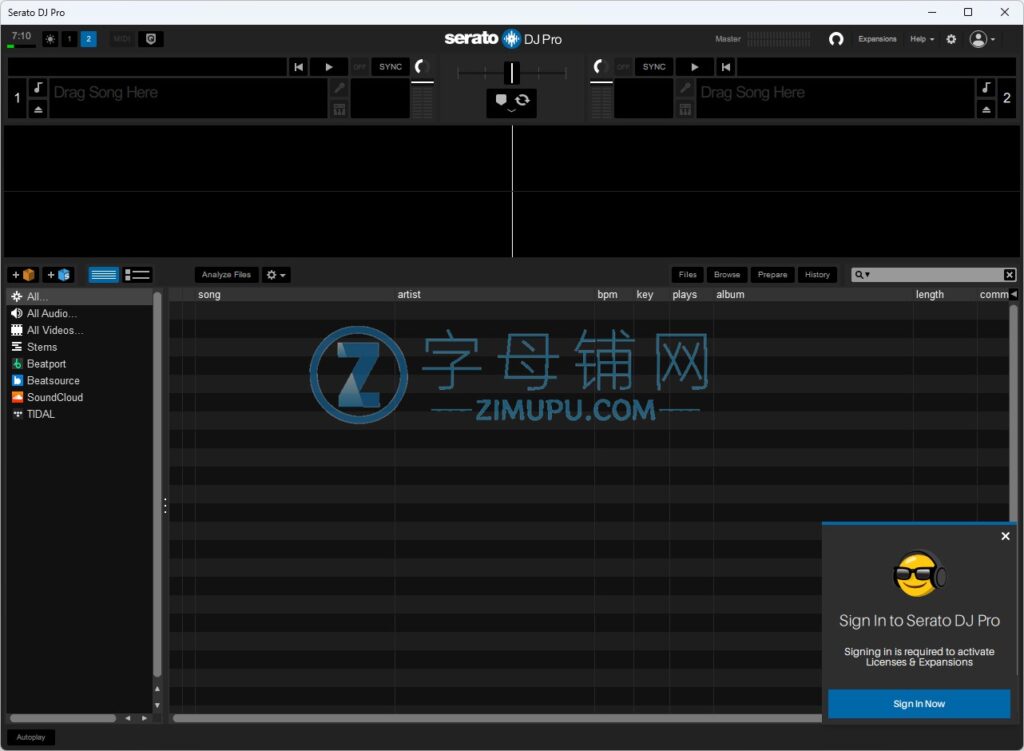Open the Beatport streaming library

[x=46, y=364]
